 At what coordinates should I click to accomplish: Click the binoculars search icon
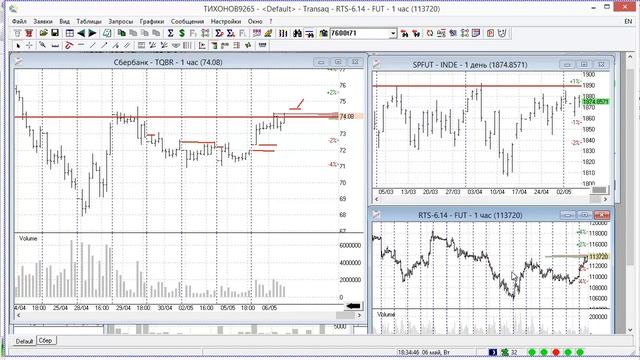298,33
